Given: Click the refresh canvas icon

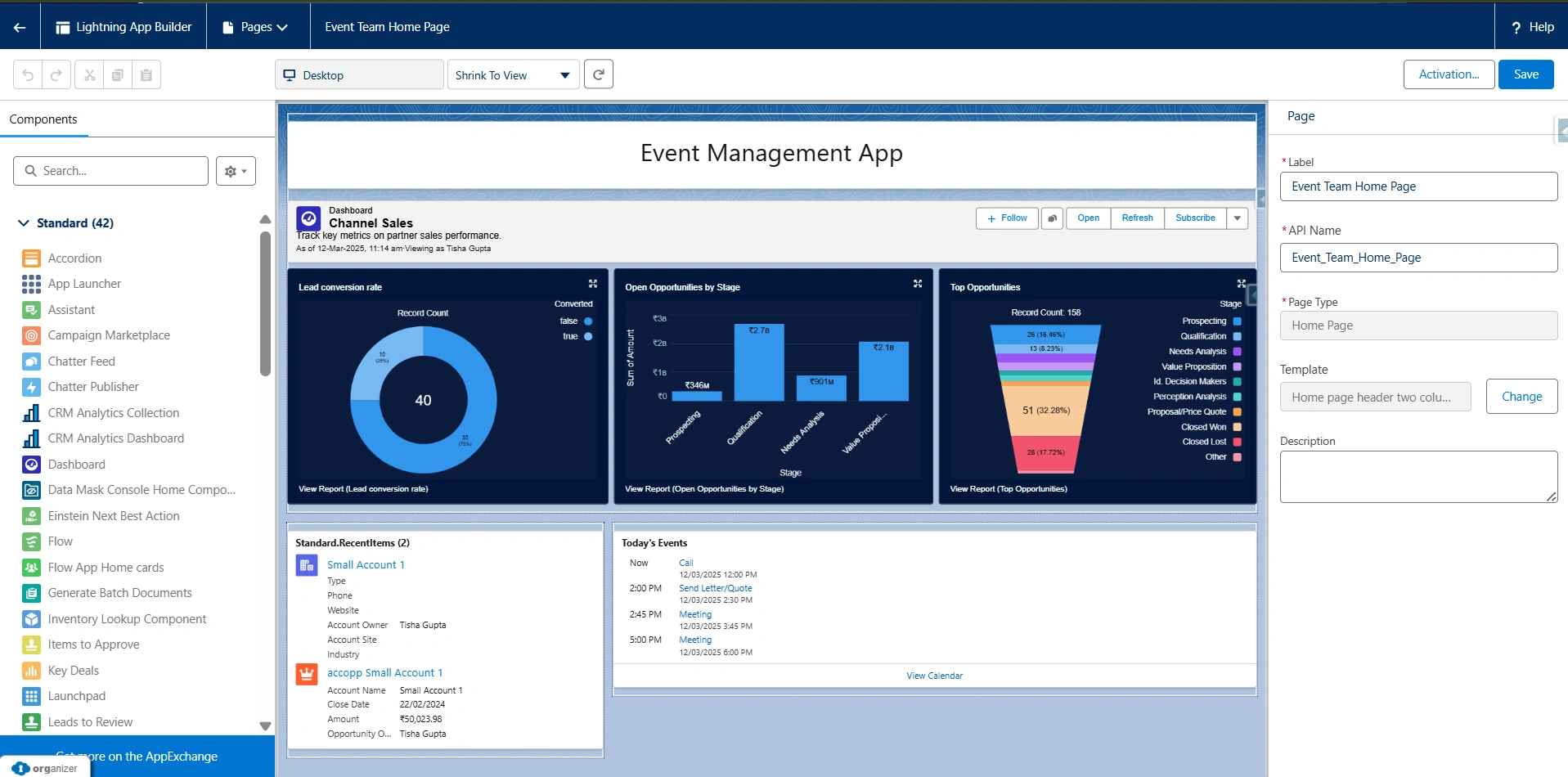Looking at the screenshot, I should [x=599, y=74].
